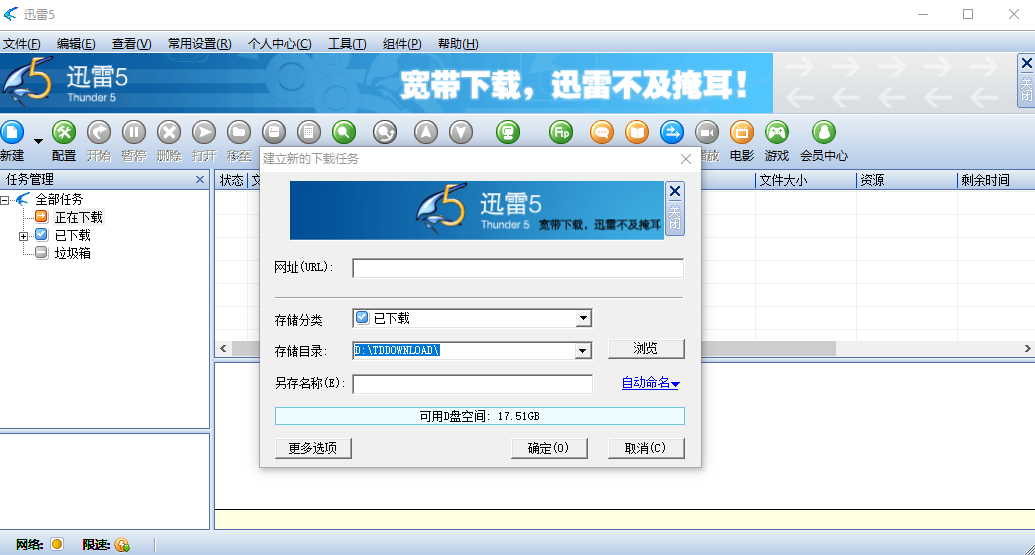Open the 工具(T) menu
1035x555 pixels.
coord(347,44)
